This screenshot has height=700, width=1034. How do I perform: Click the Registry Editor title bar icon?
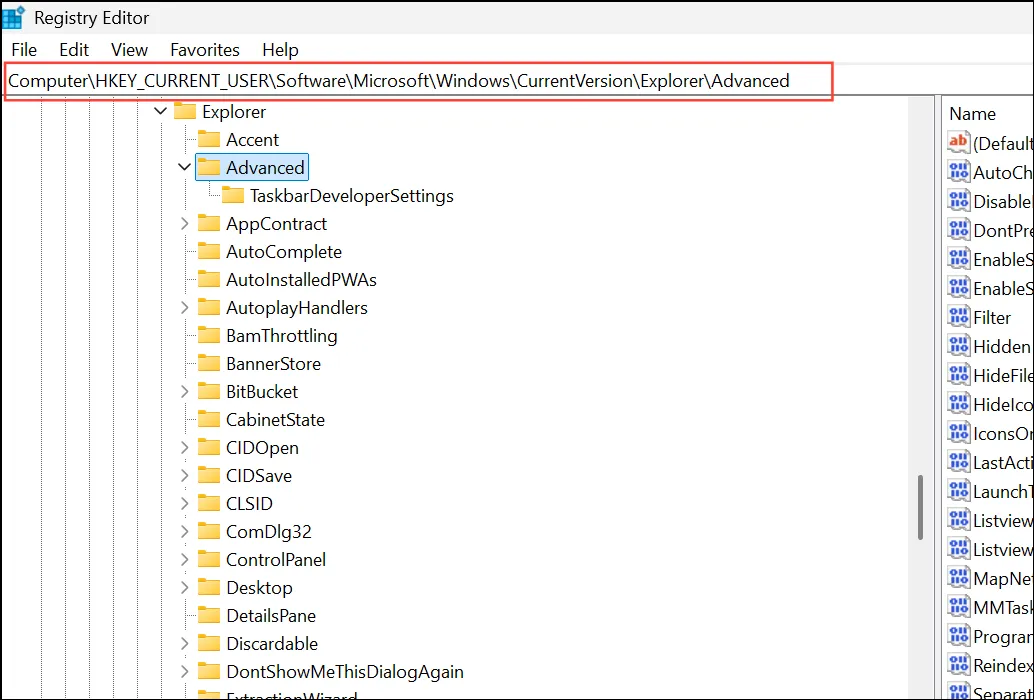point(14,18)
